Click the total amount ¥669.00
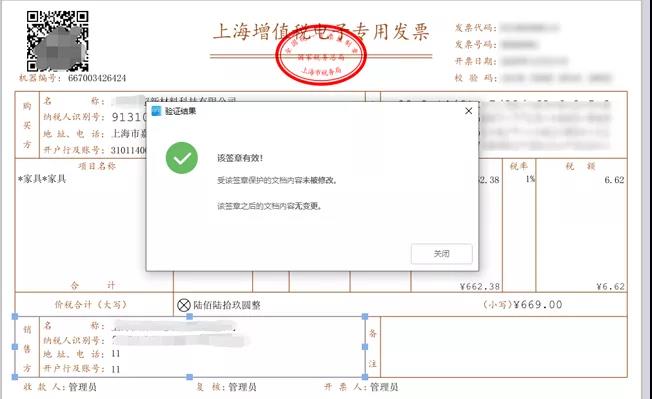The height and width of the screenshot is (399, 652). (538, 305)
